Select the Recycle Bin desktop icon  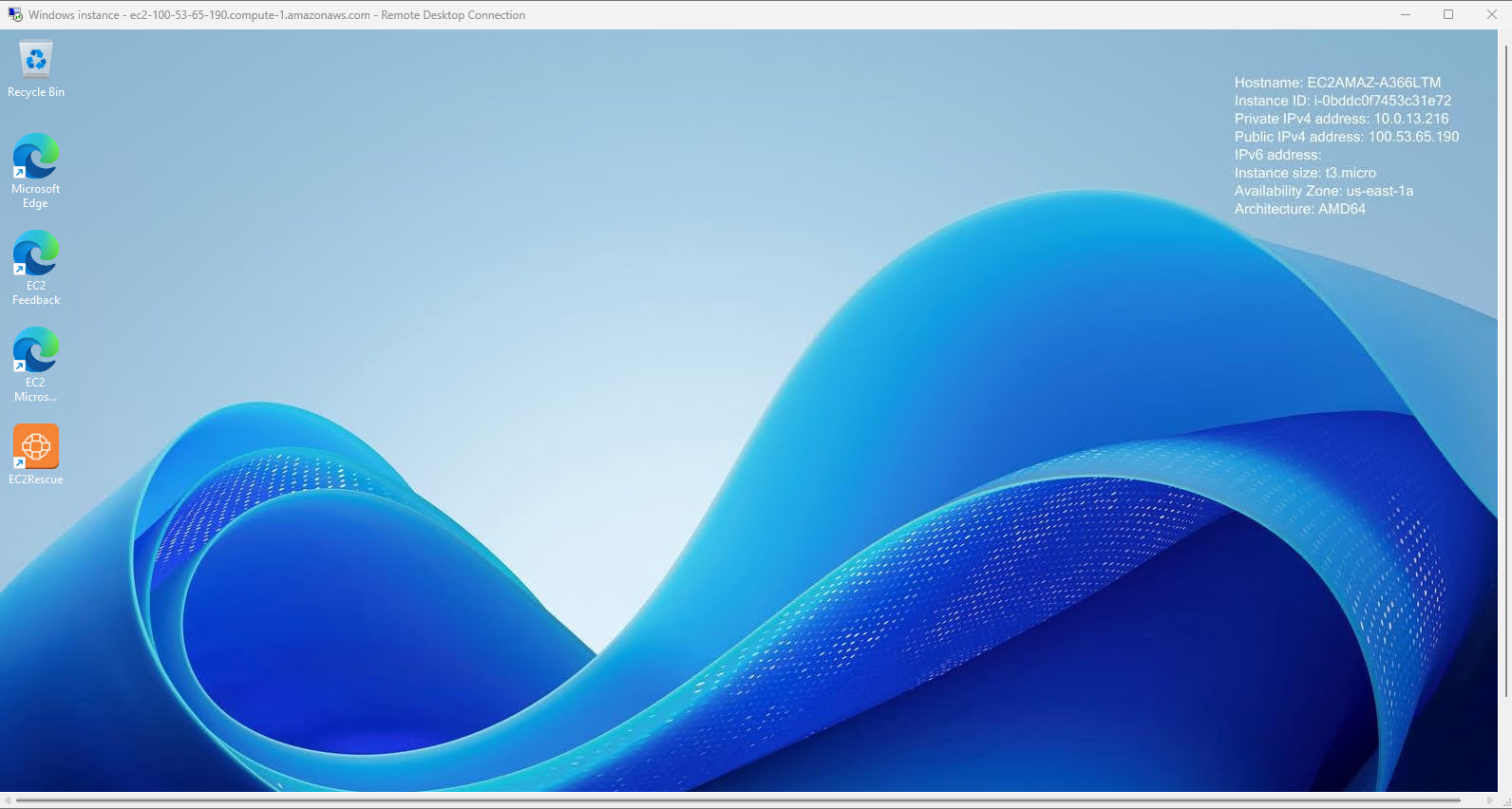(x=36, y=61)
